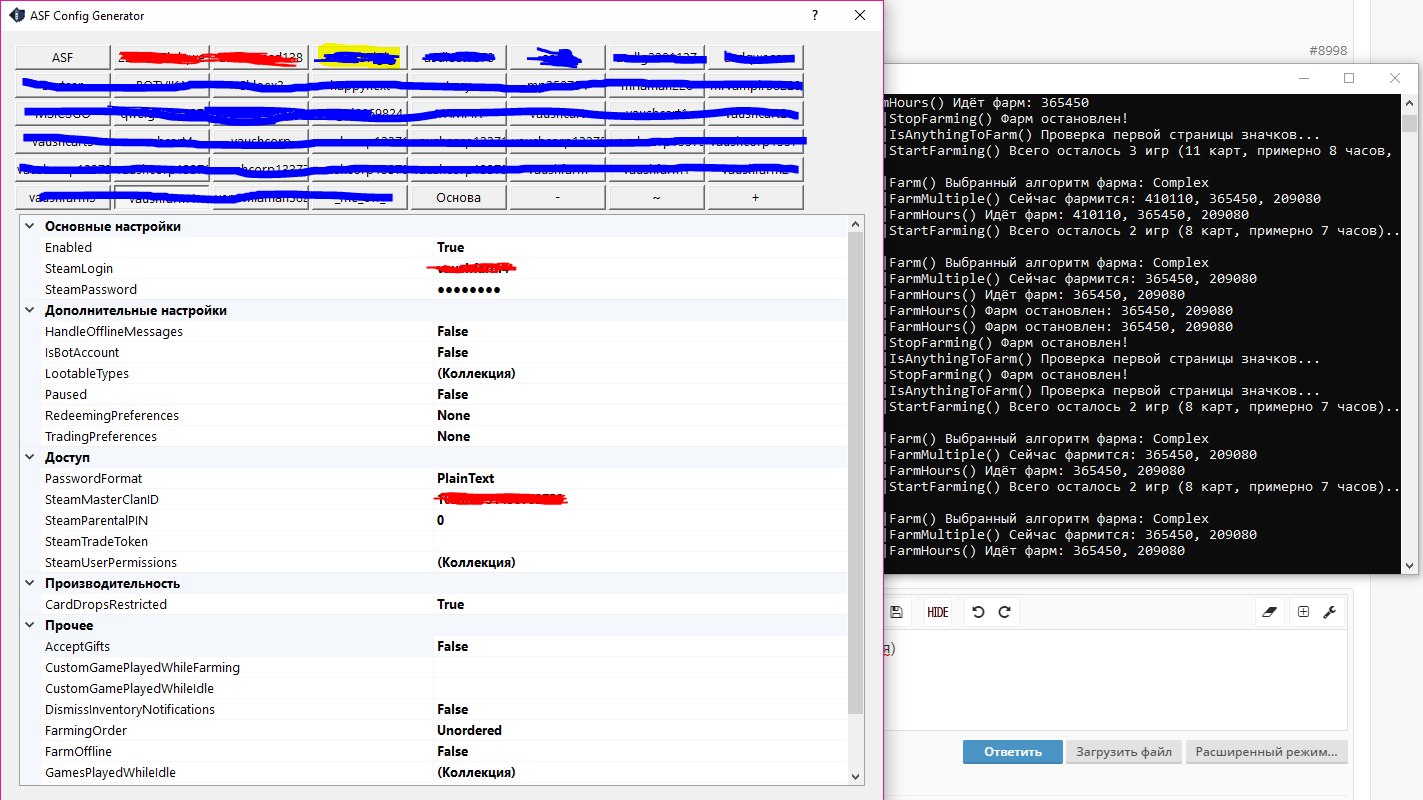1423x800 pixels.
Task: Select the GamesPlayedWhileIdle property row
Action: pyautogui.click(x=433, y=772)
